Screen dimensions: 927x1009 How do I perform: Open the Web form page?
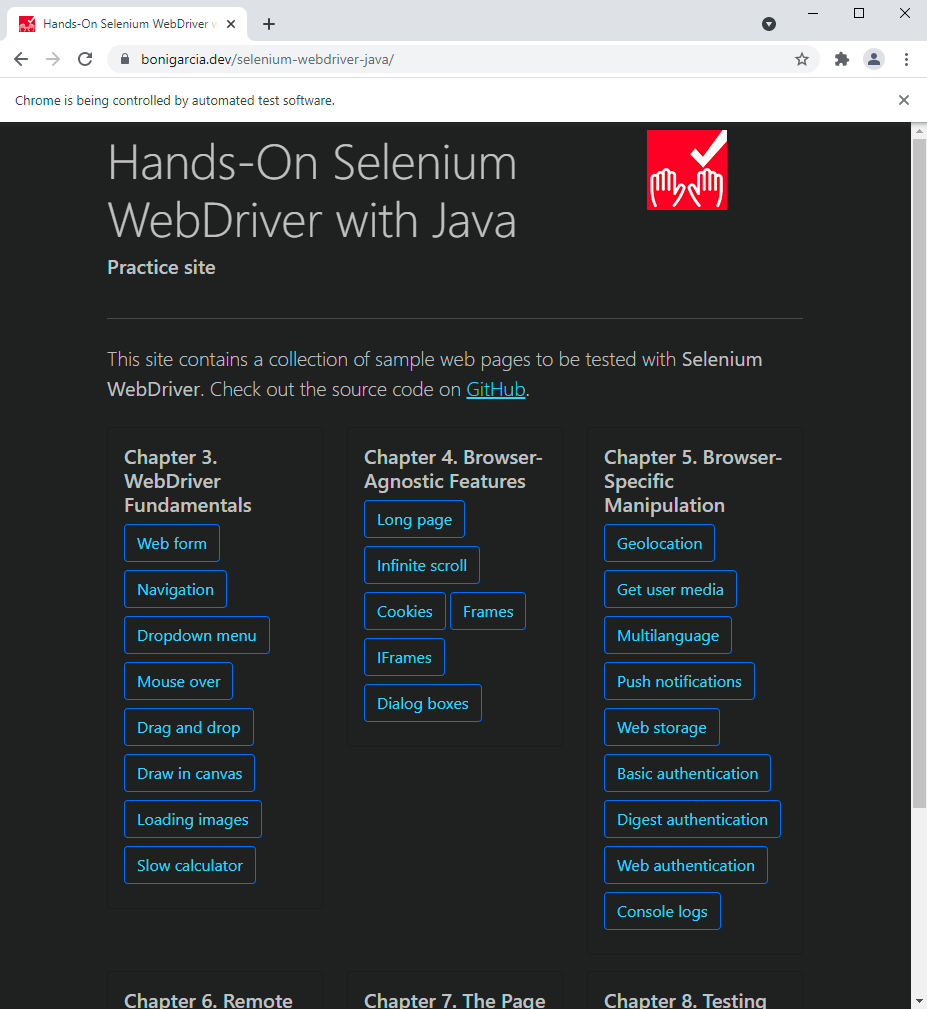point(172,544)
